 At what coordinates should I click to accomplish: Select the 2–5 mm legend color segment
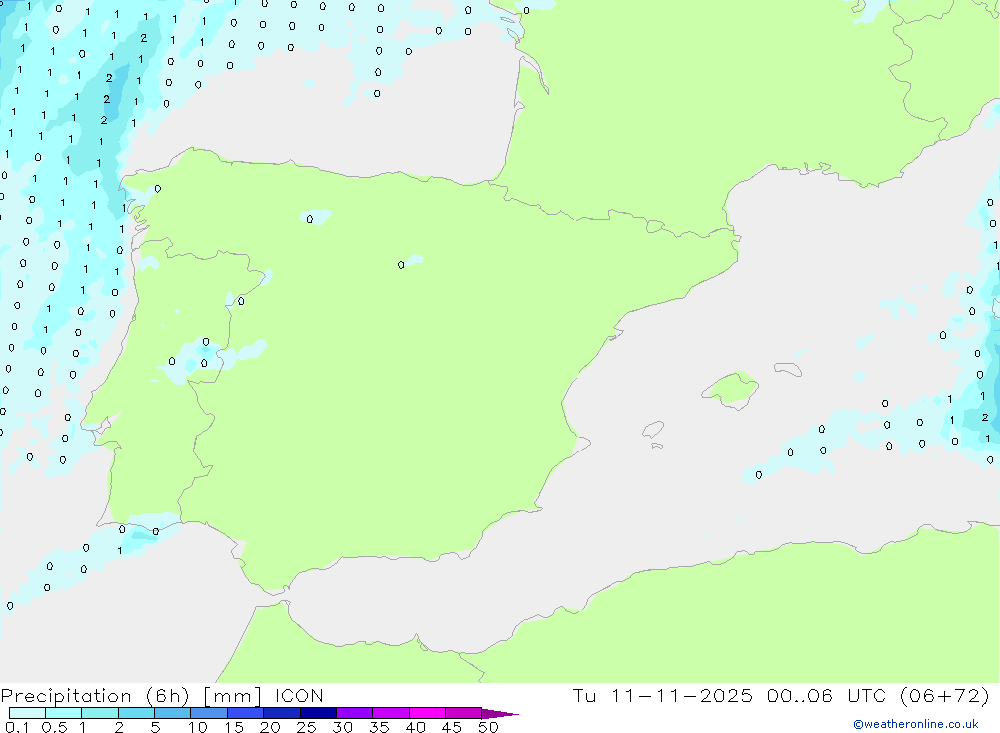pos(136,713)
